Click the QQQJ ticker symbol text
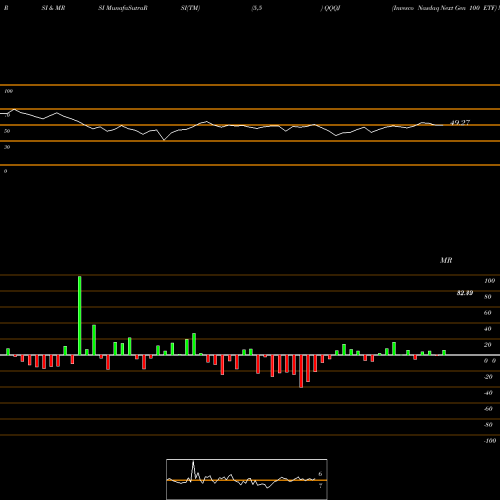The image size is (500, 500). [331, 8]
